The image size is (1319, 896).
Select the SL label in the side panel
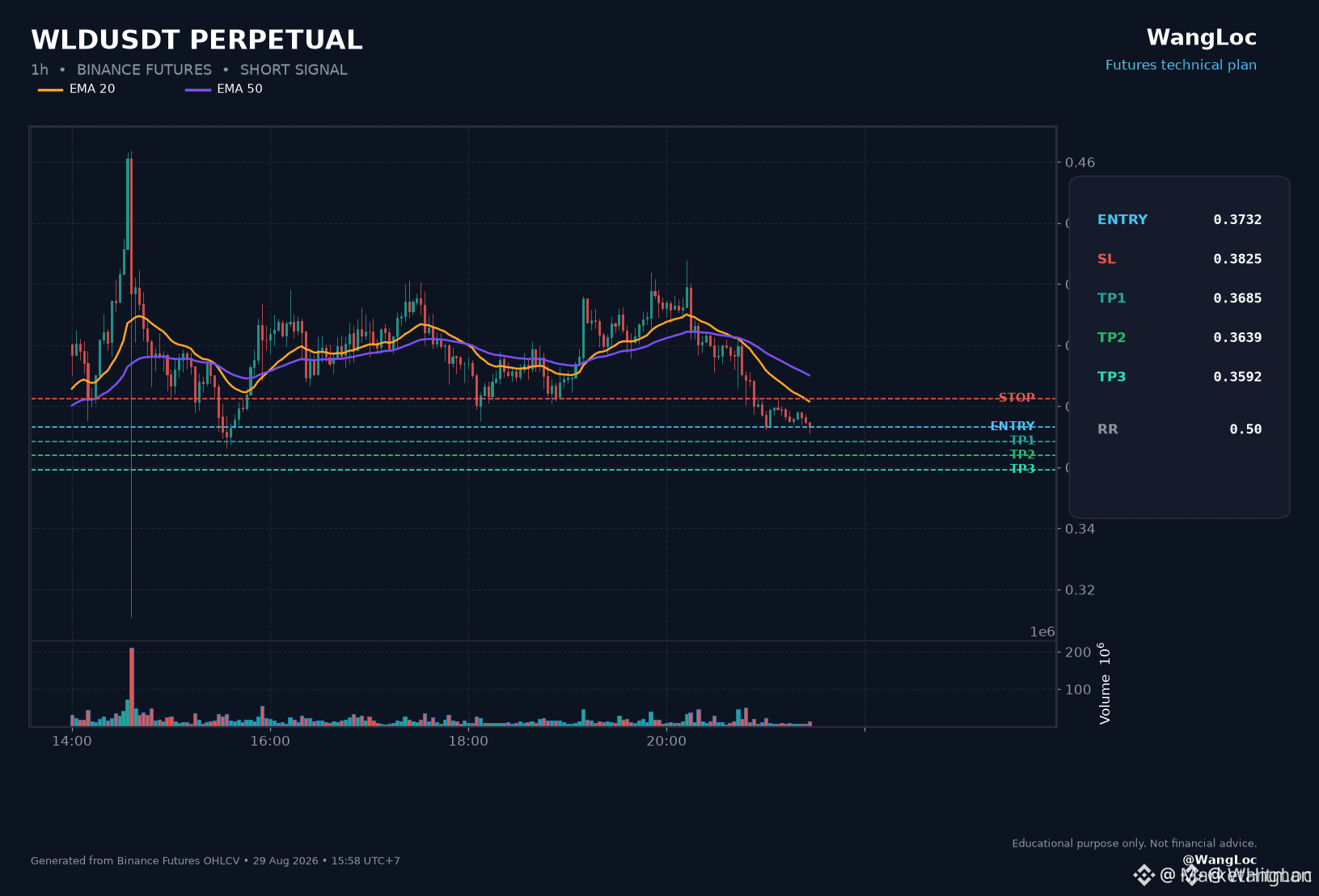pyautogui.click(x=1106, y=259)
